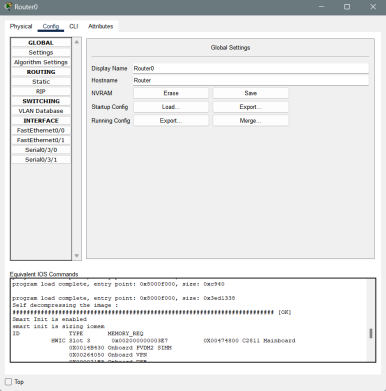
Task: Switch to the CLI tab
Action: pyautogui.click(x=74, y=26)
